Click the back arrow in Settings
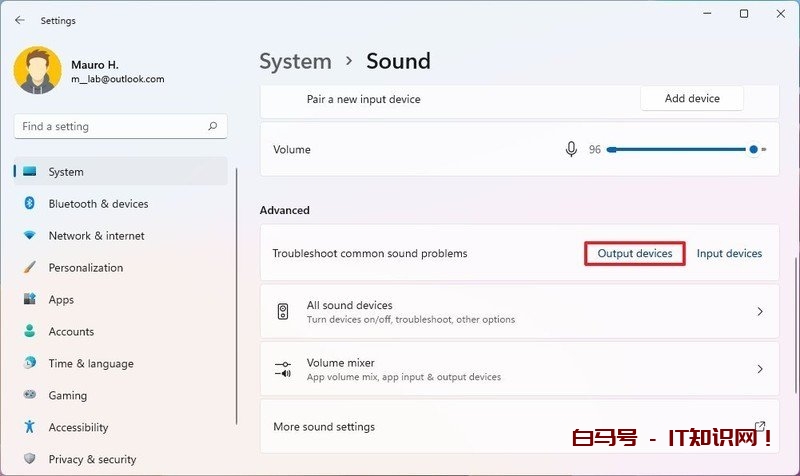The image size is (800, 476). coord(20,20)
